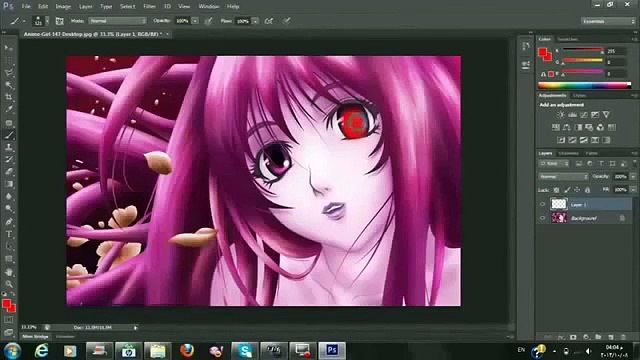The height and width of the screenshot is (360, 640).
Task: Add an Invert adjustment
Action: (561, 140)
